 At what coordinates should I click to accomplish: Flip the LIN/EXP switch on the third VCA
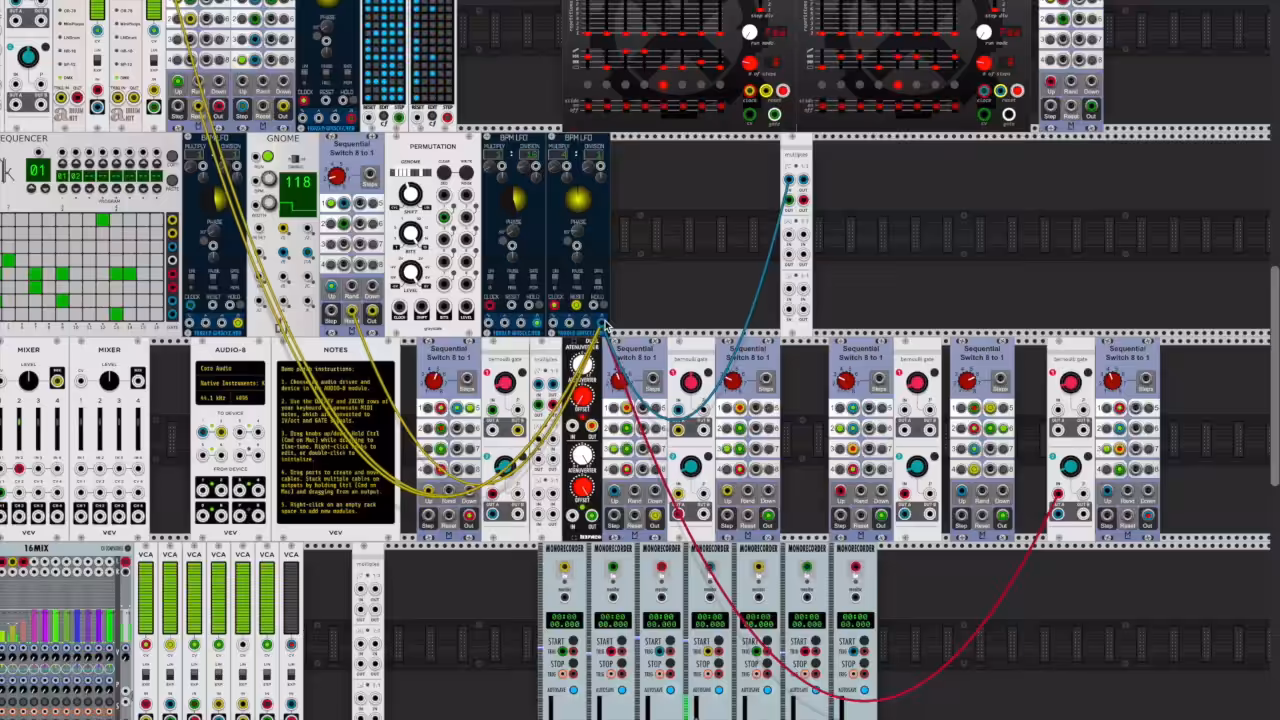[x=194, y=676]
